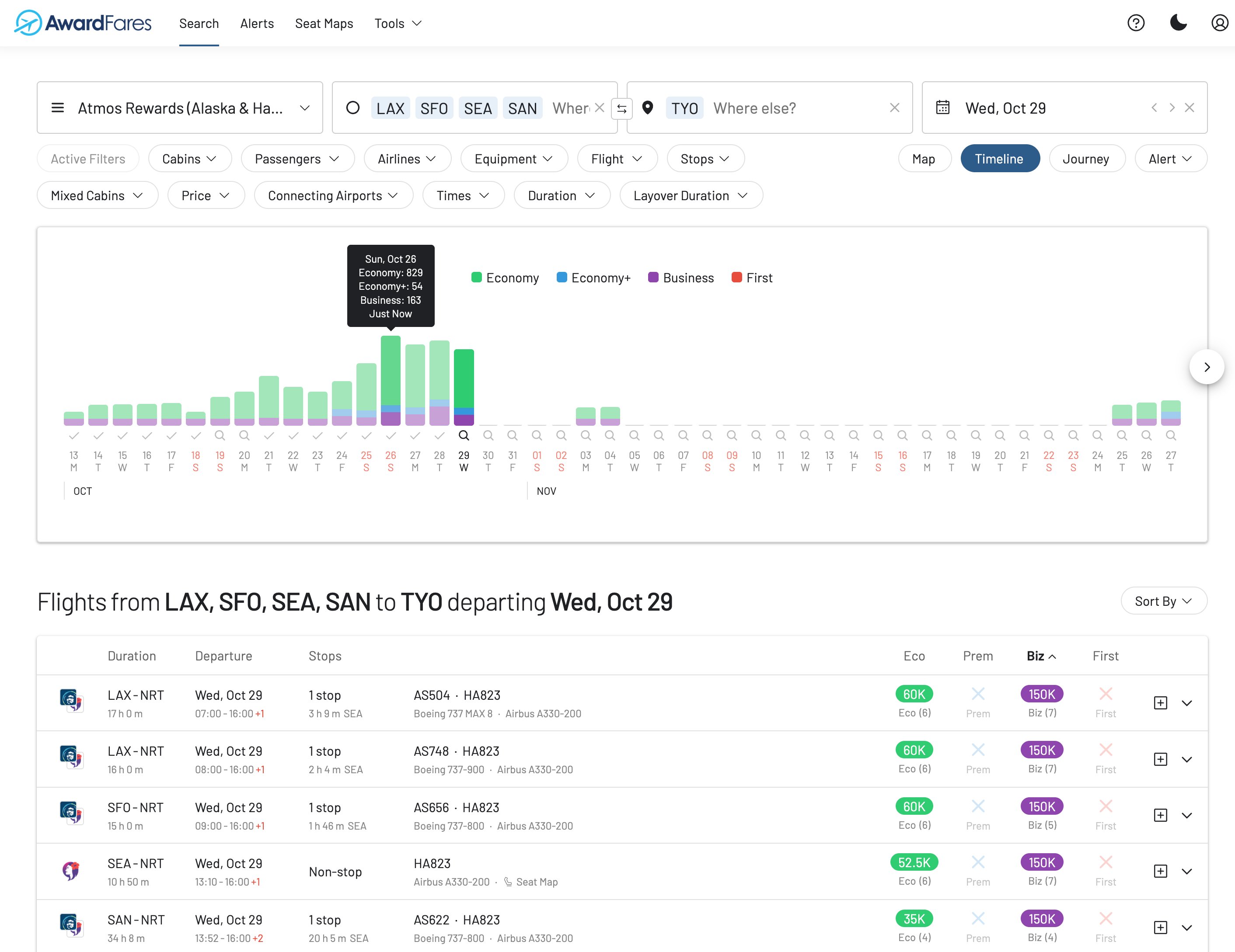Open the Sort By dropdown
Image resolution: width=1235 pixels, height=952 pixels.
point(1163,601)
